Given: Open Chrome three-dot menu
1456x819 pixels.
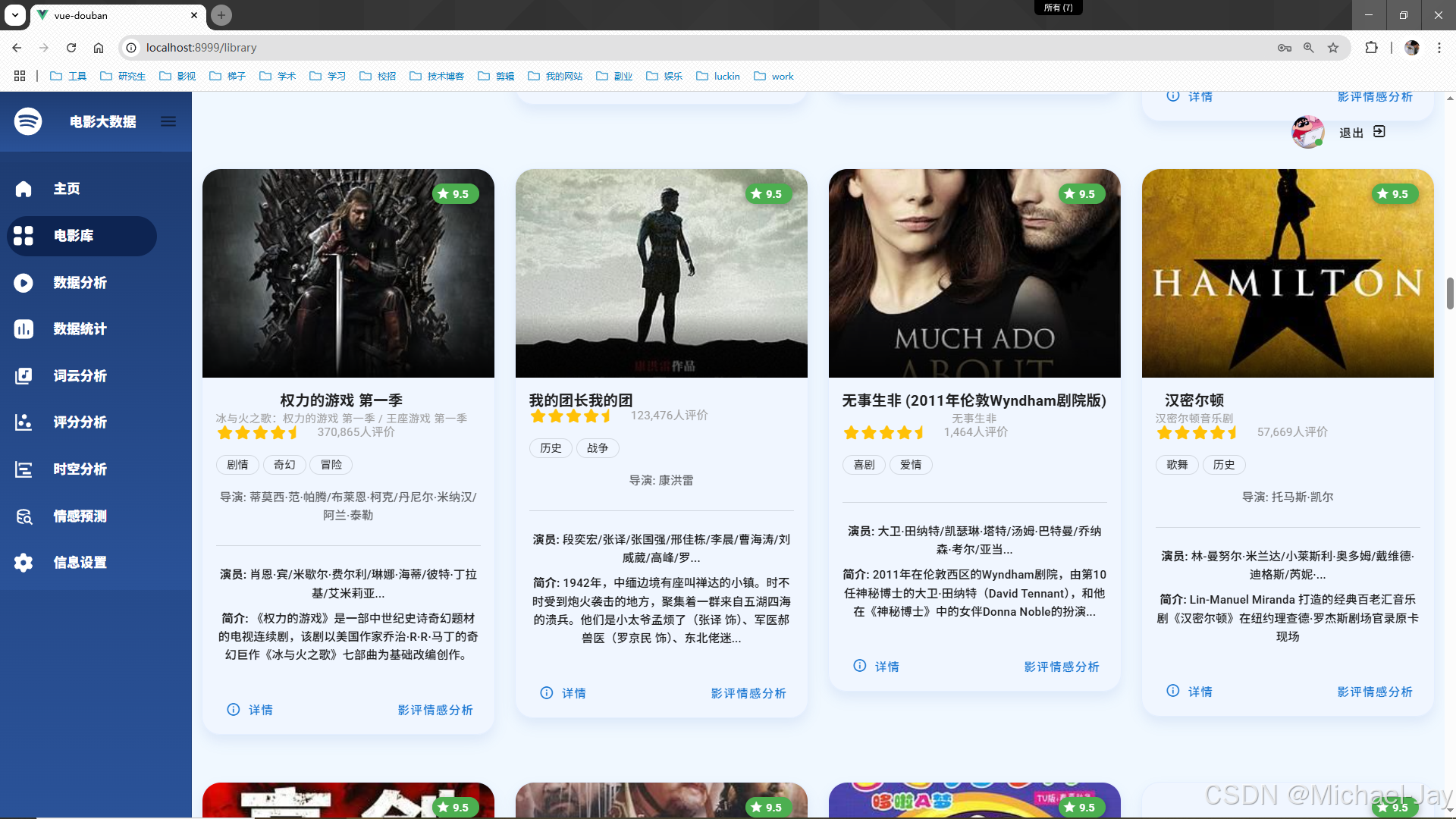Looking at the screenshot, I should [x=1439, y=48].
